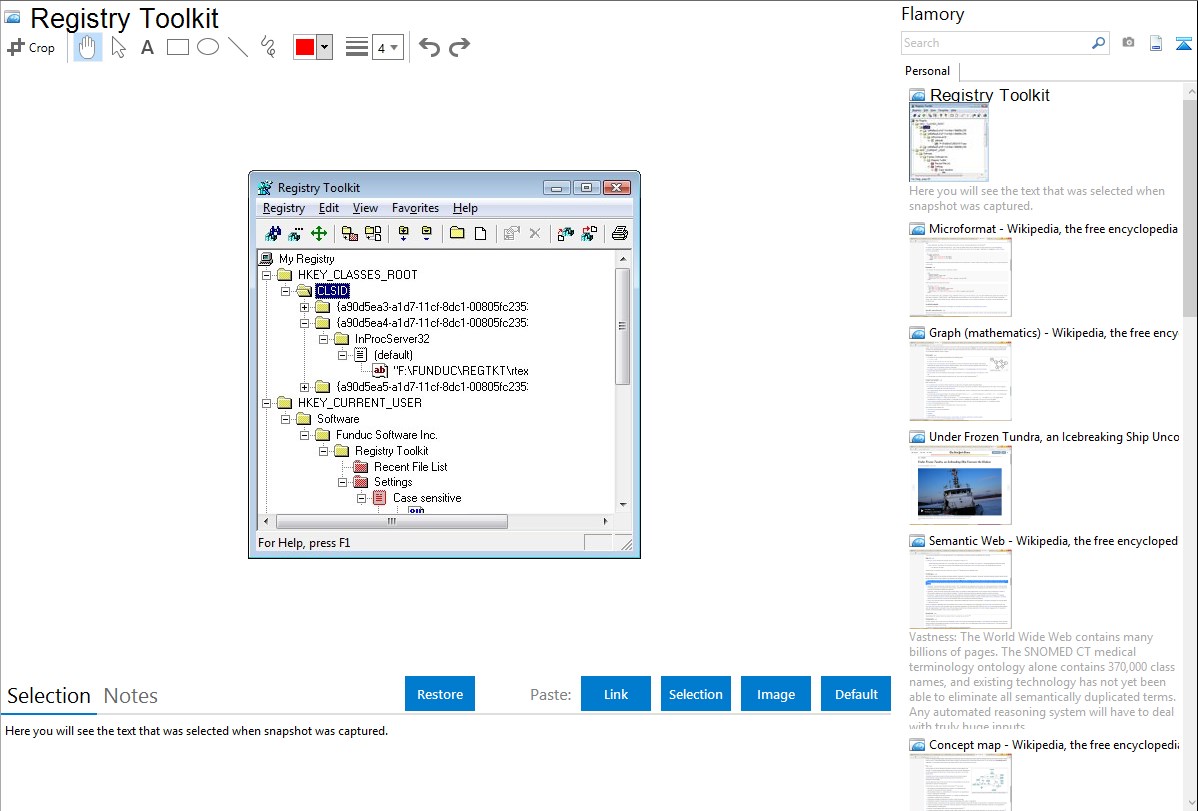Click the My Registry root item

(306, 259)
